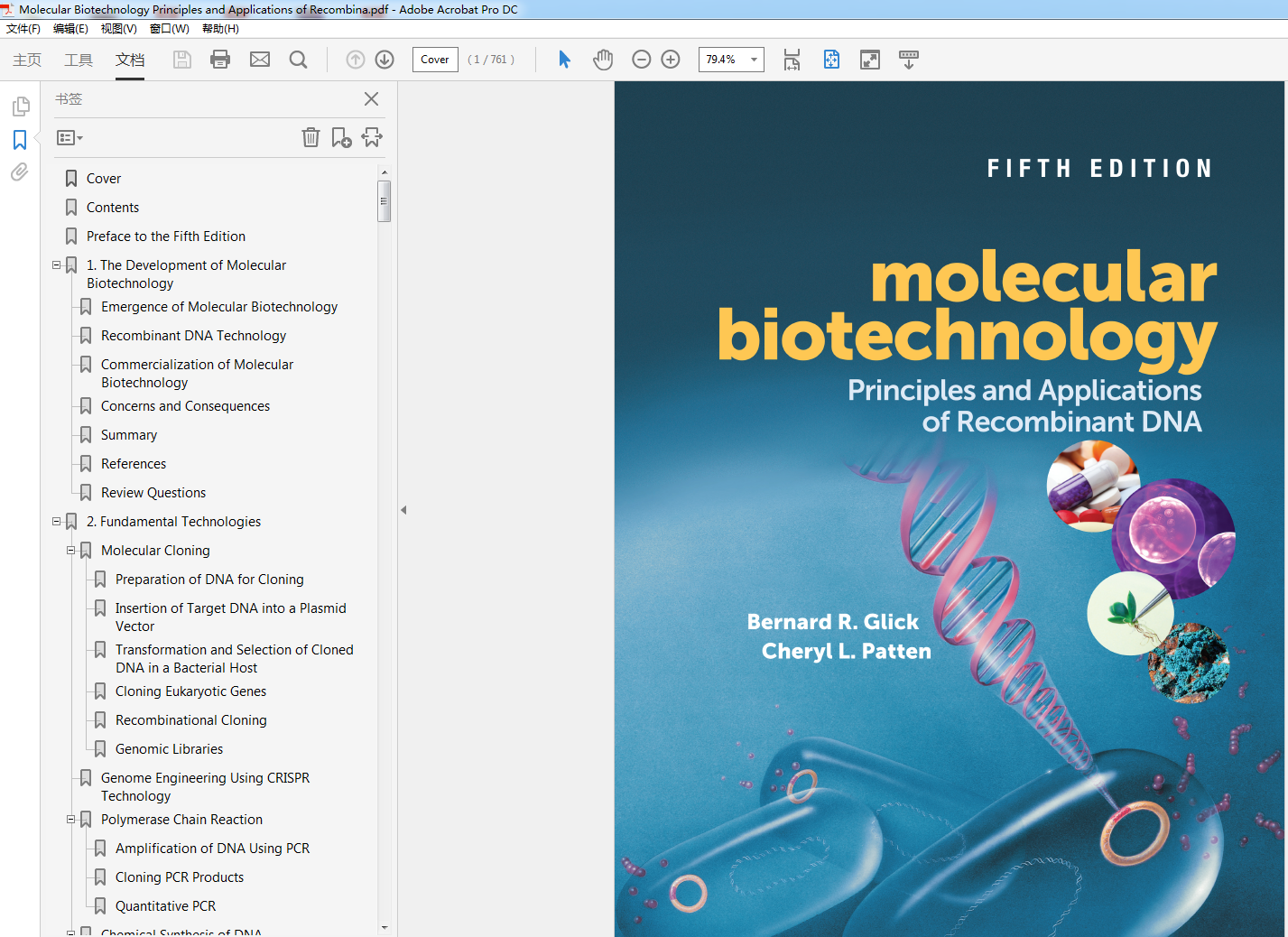Select the References bookmark

(x=134, y=464)
